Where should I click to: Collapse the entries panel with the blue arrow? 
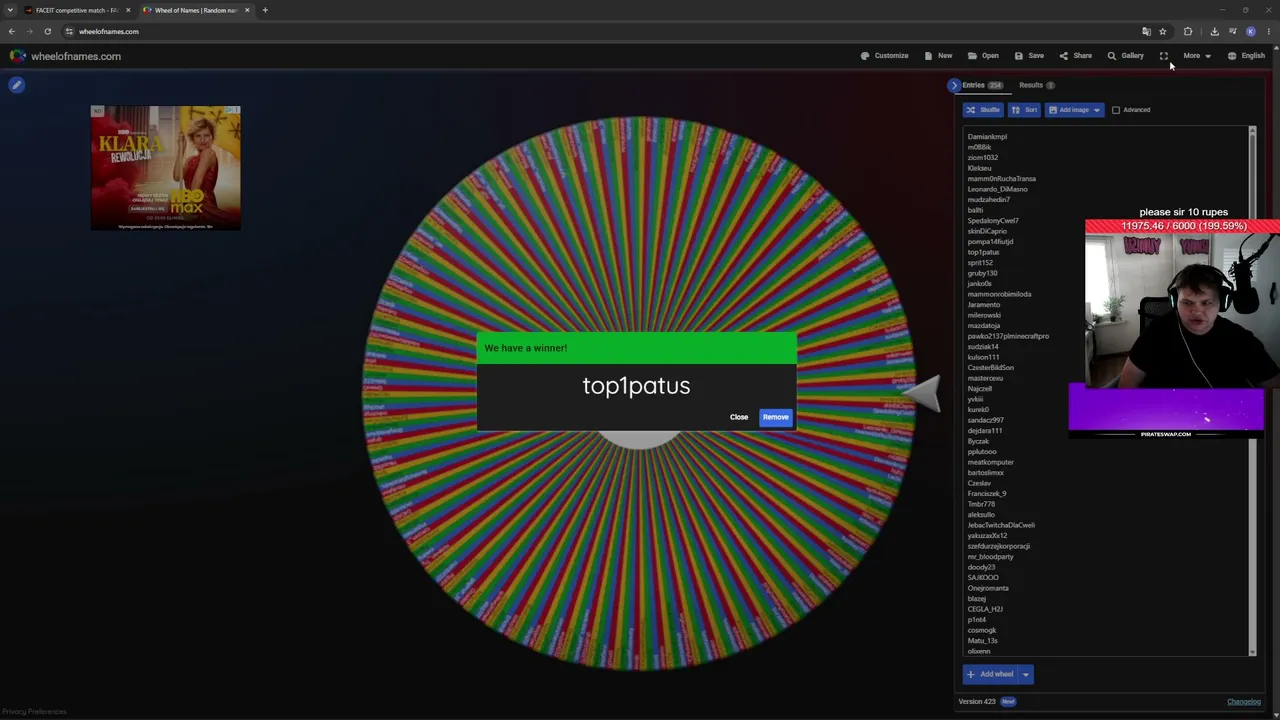tap(954, 85)
